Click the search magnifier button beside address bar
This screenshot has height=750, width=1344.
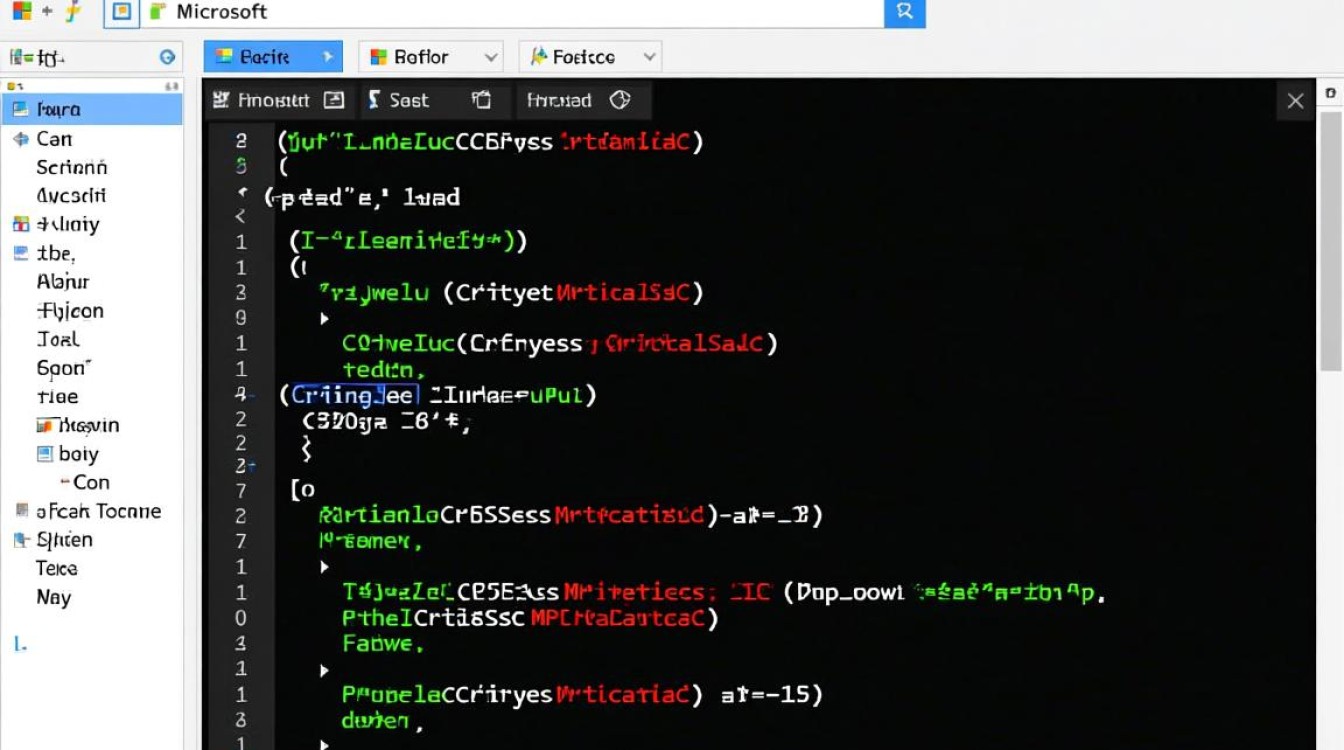[905, 13]
